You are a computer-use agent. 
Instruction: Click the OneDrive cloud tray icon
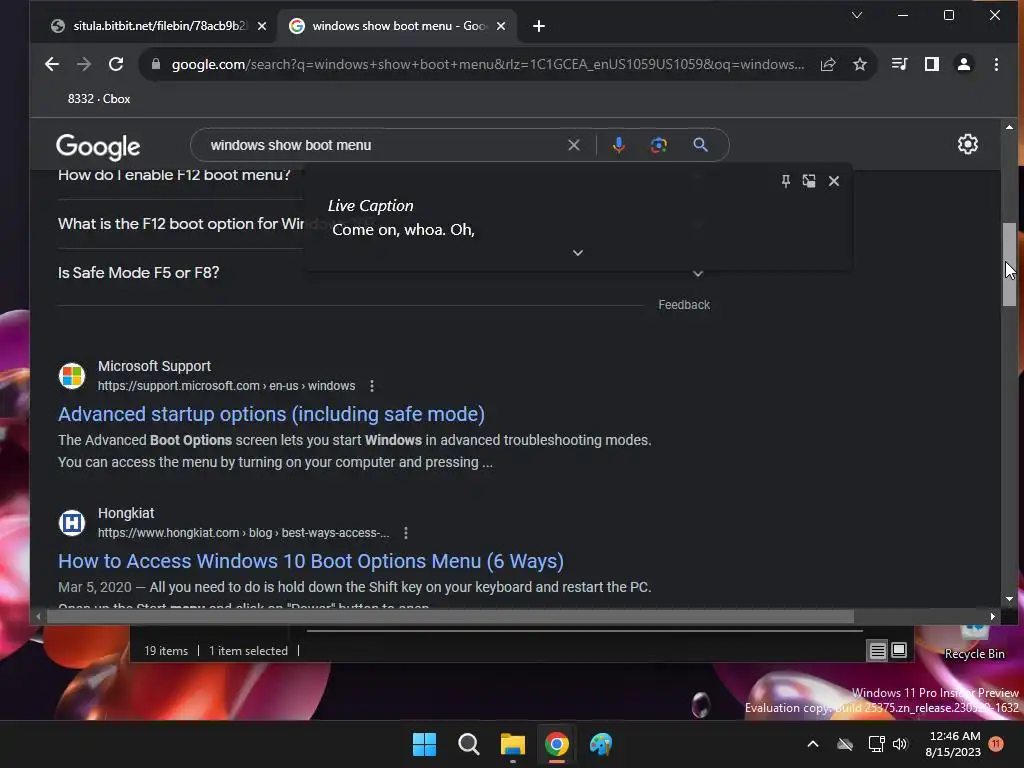(x=846, y=744)
